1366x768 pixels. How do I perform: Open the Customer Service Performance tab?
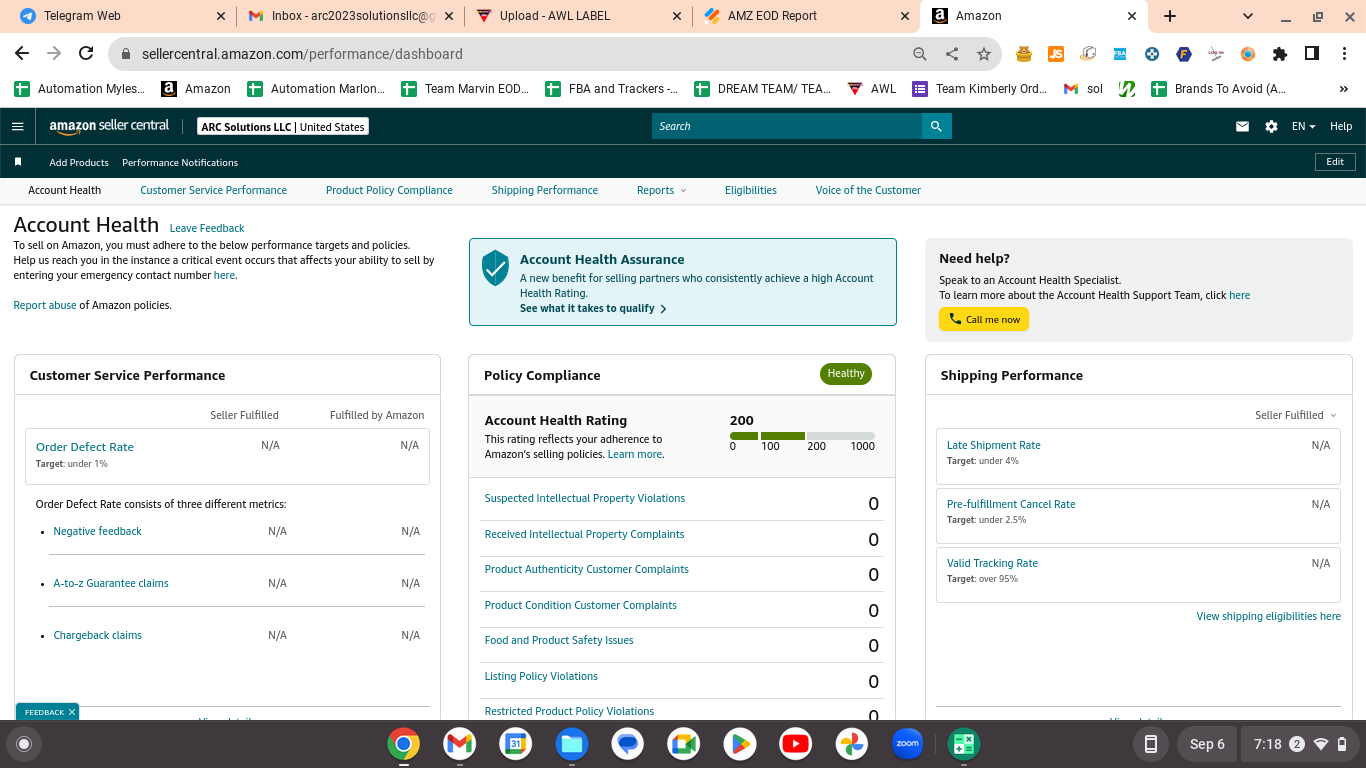point(213,190)
